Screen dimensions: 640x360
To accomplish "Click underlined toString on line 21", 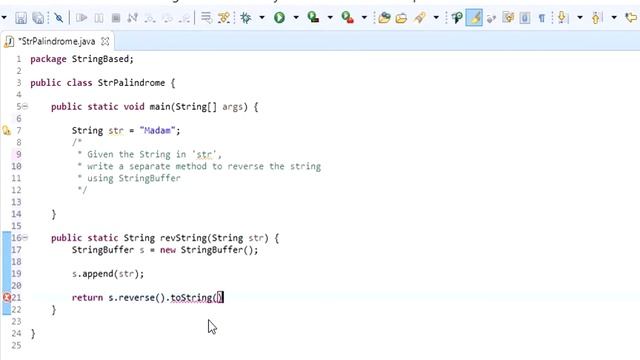I will point(191,298).
